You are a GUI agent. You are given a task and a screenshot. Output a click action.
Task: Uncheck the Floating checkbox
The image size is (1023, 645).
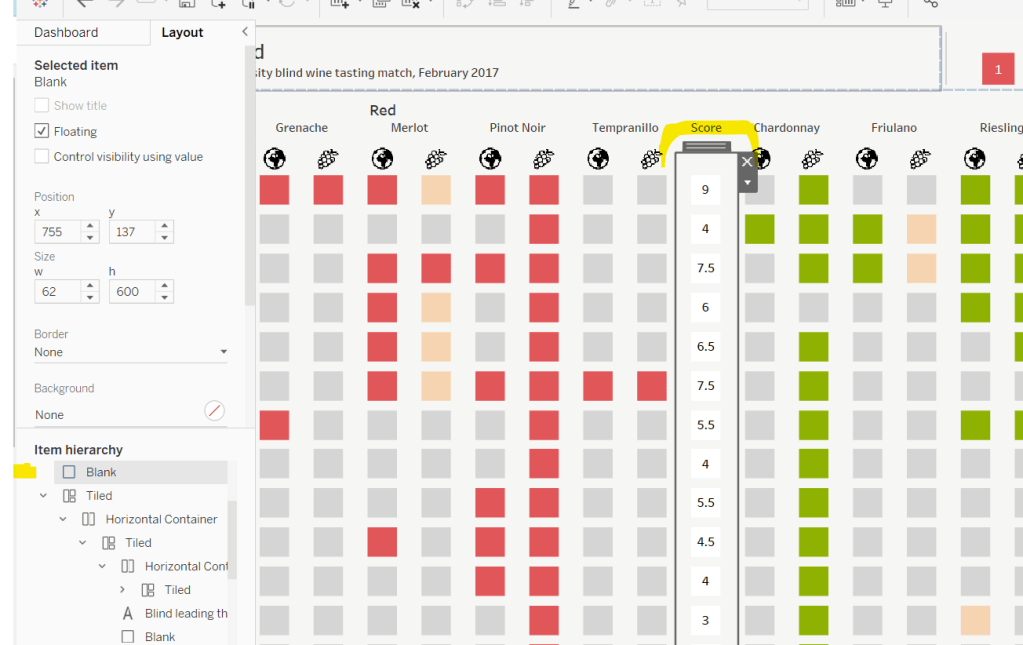point(42,131)
